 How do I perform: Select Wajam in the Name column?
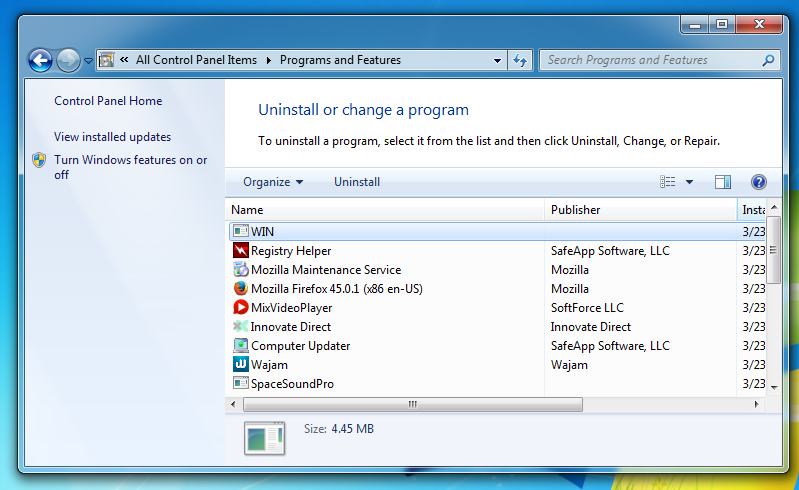click(270, 365)
